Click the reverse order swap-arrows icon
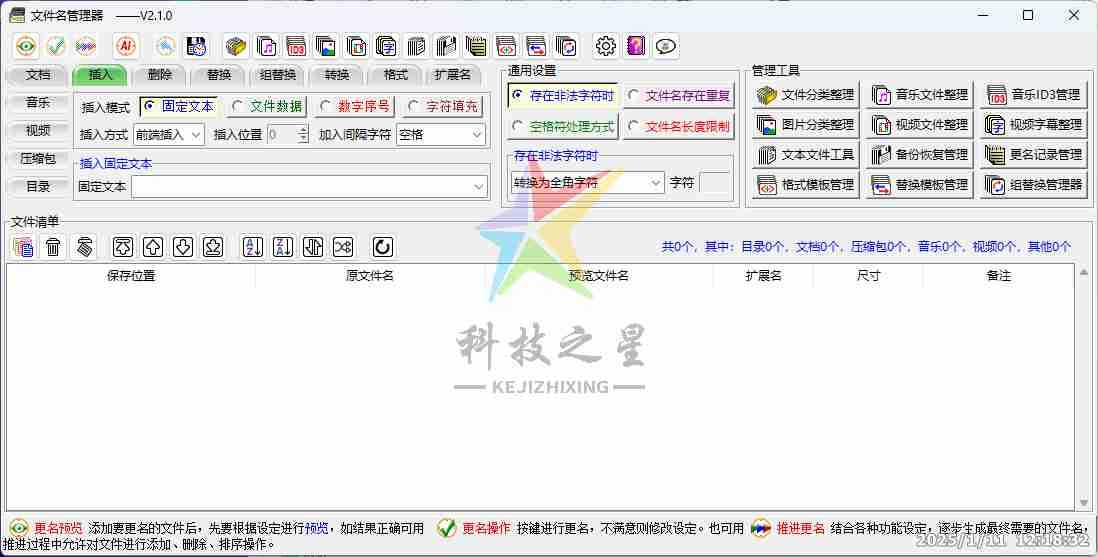This screenshot has width=1098, height=557. 313,247
